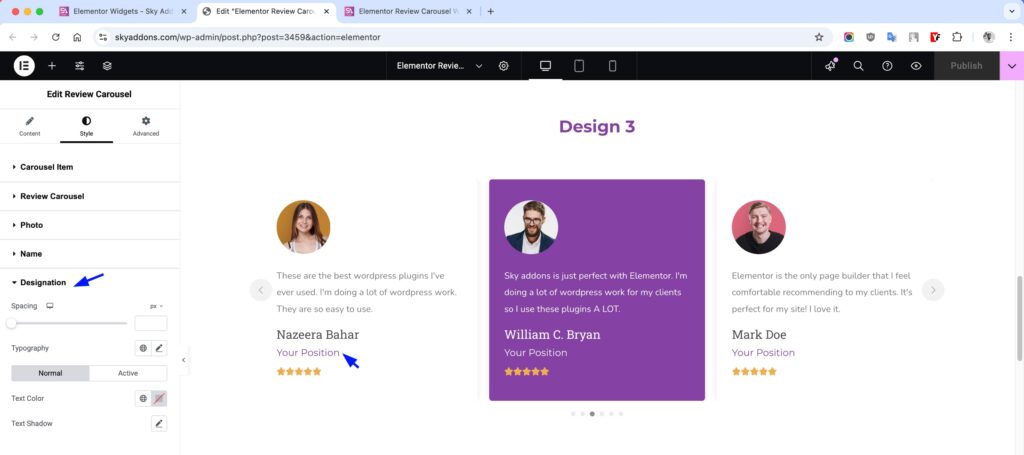Switch to the Advanced tab

tap(146, 127)
